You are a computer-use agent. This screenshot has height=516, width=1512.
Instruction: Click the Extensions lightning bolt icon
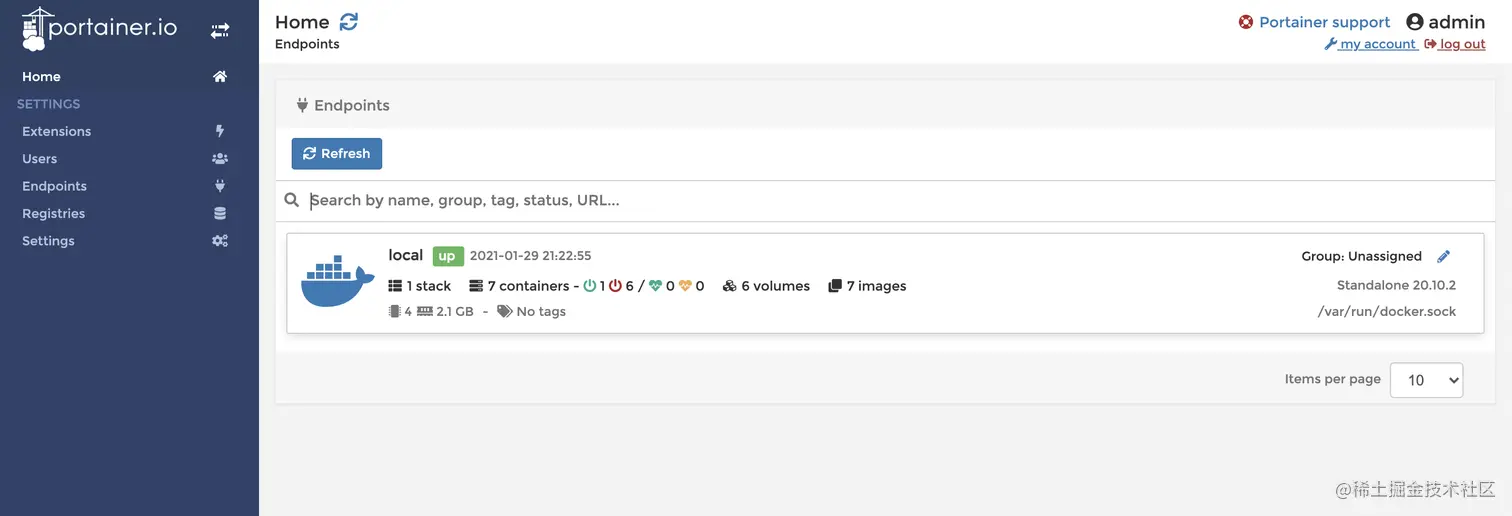[220, 131]
